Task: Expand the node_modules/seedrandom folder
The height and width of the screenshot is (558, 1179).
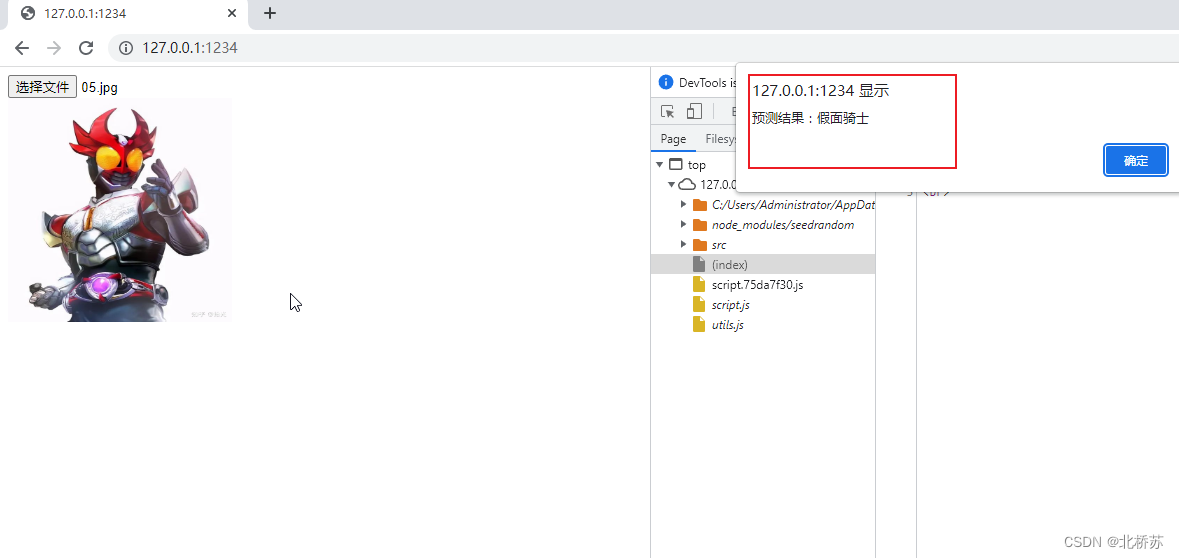Action: (x=683, y=225)
